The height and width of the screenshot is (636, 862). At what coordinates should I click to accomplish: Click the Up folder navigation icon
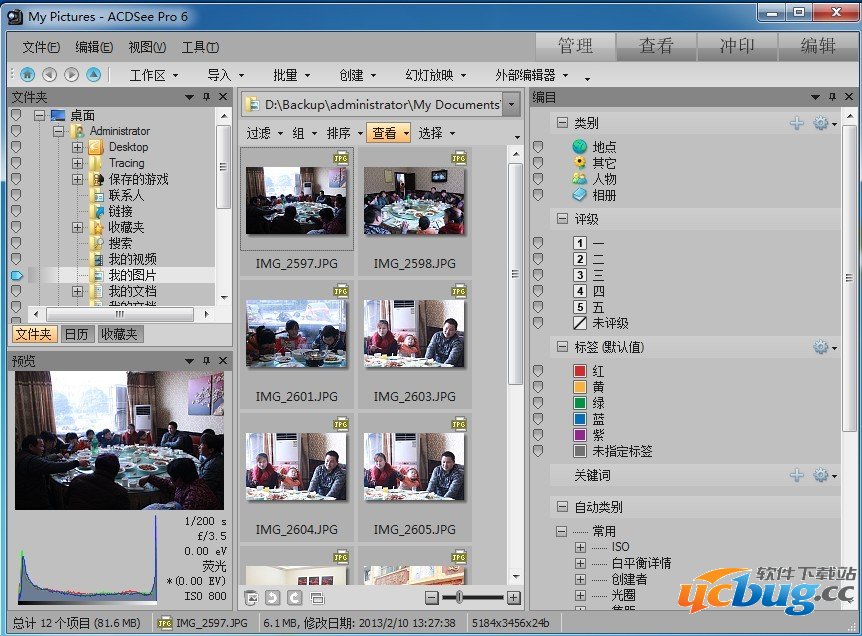coord(93,74)
